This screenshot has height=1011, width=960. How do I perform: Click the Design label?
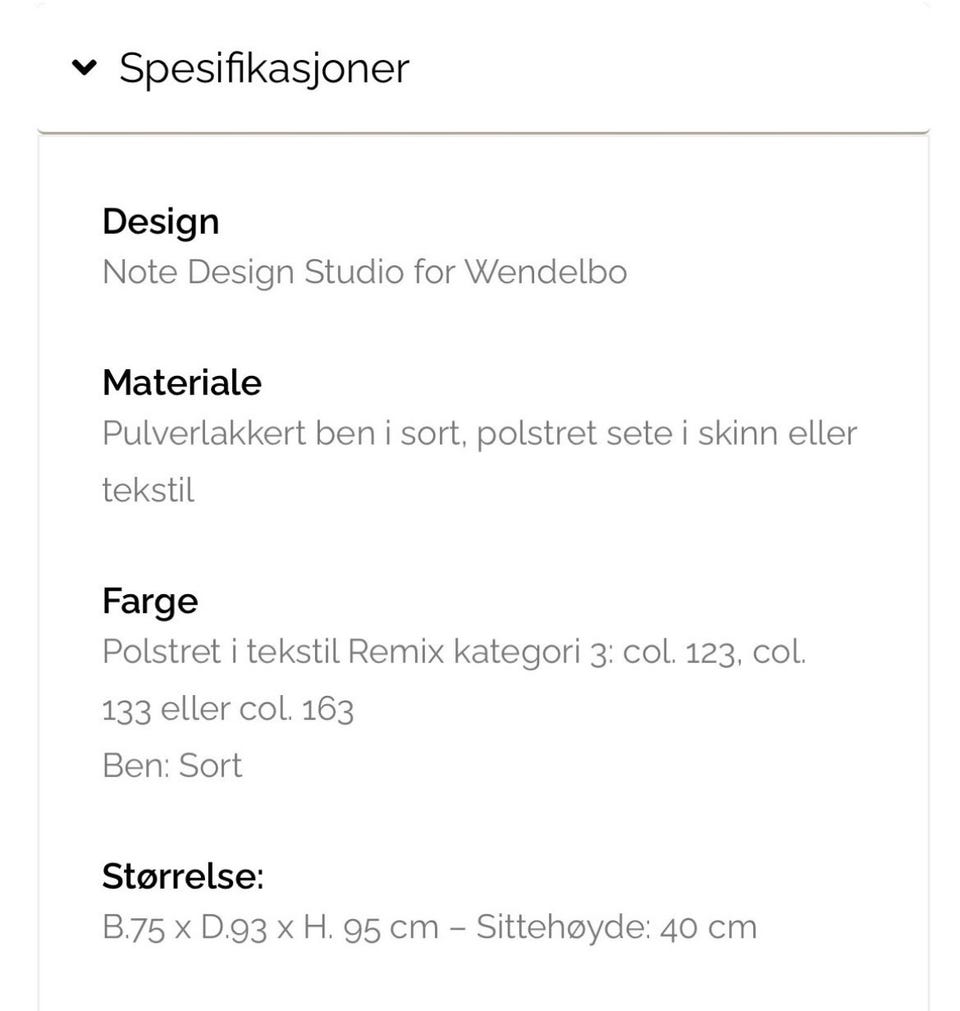point(160,221)
